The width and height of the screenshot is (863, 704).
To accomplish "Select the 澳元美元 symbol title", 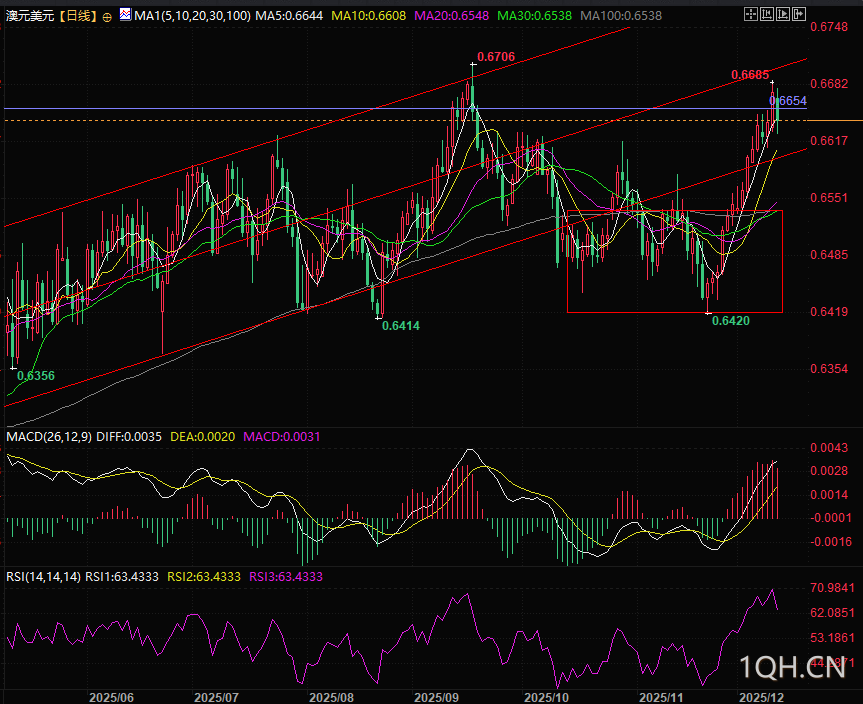I will point(28,17).
